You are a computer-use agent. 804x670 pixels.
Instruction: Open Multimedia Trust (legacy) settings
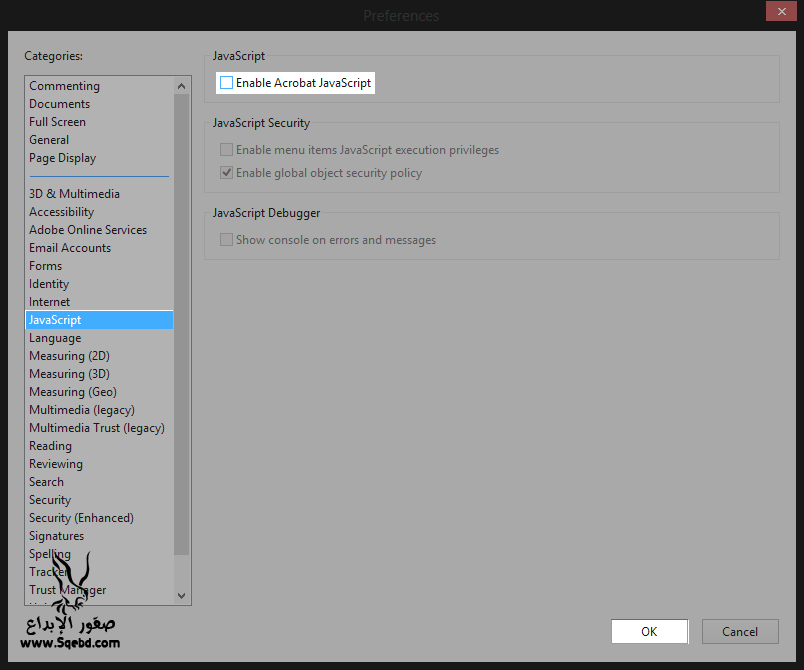97,428
